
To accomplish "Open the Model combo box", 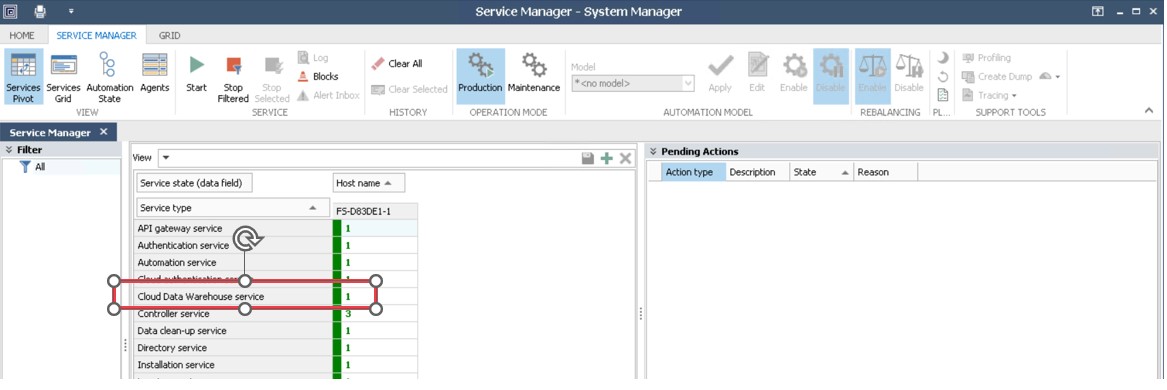I will pos(633,84).
